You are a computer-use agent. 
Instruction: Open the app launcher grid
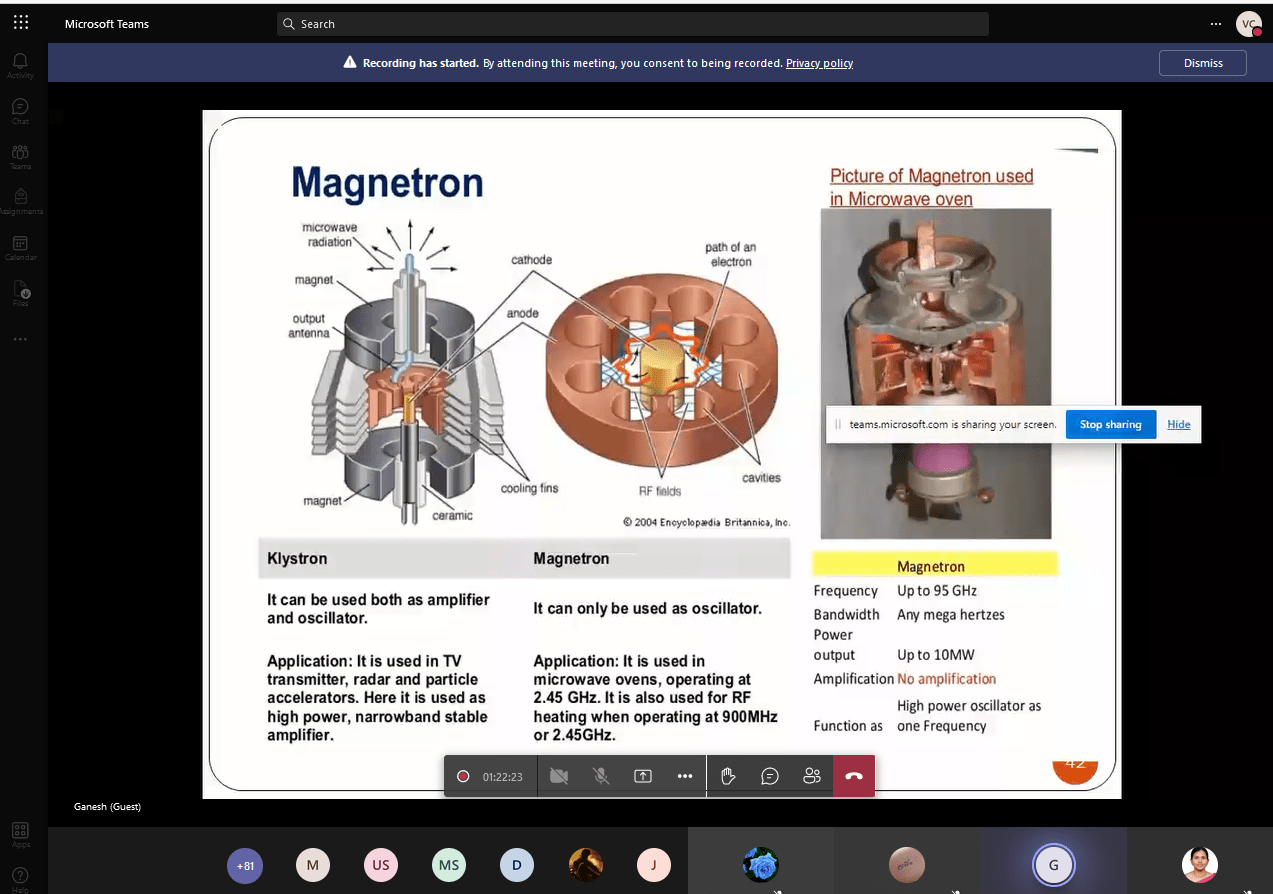[x=21, y=23]
